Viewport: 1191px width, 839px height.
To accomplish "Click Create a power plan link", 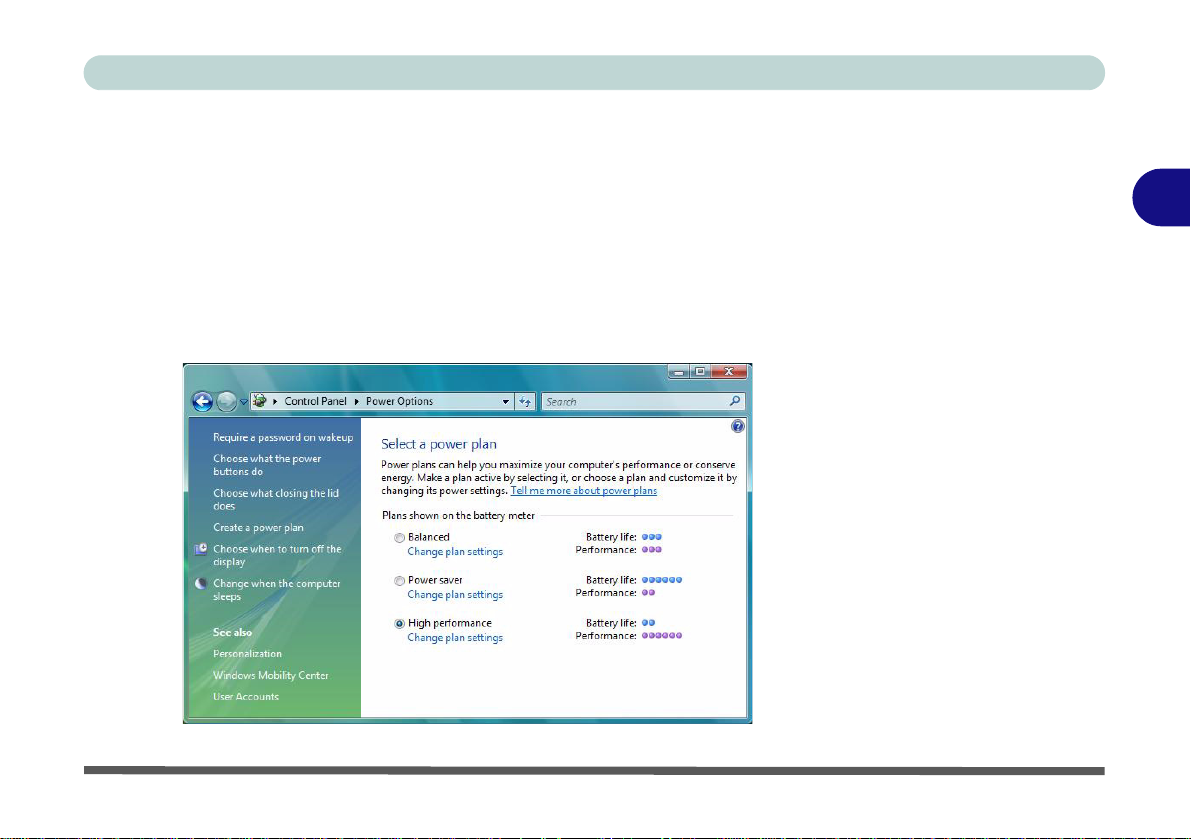I will tap(258, 528).
